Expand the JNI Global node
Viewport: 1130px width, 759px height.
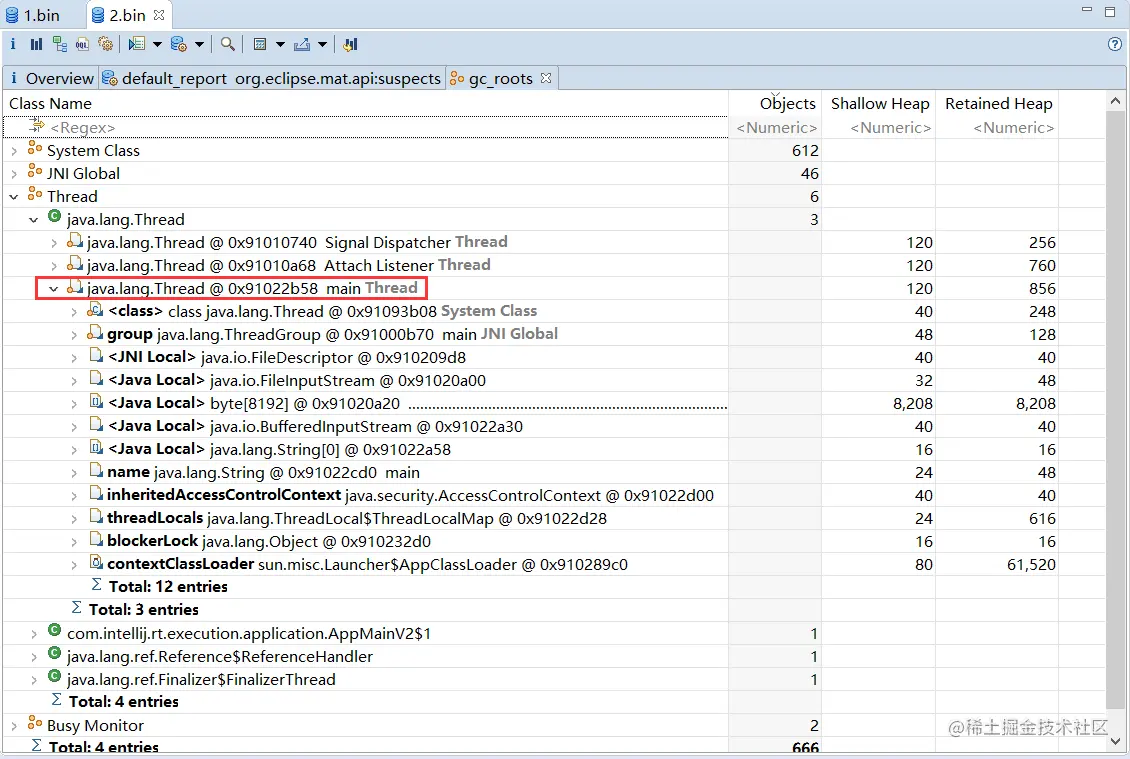14,174
